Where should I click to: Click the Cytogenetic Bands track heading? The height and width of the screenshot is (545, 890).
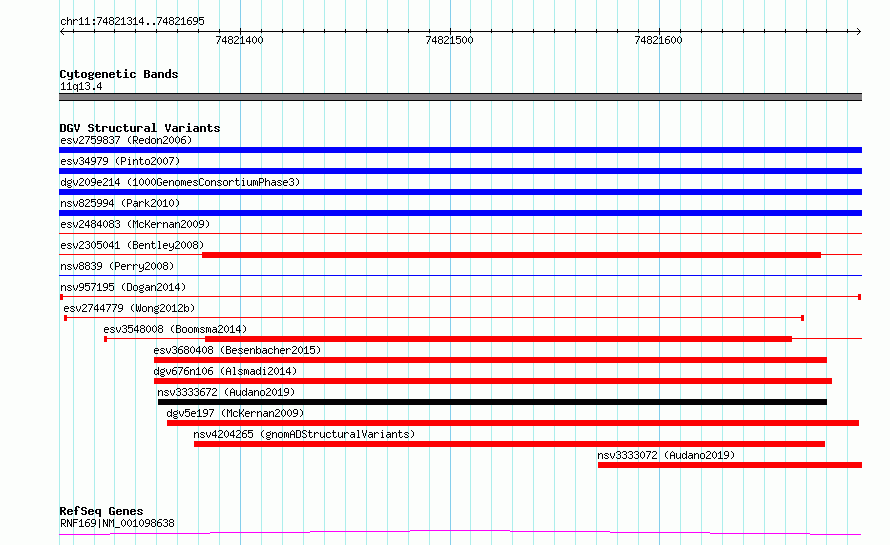tap(119, 74)
